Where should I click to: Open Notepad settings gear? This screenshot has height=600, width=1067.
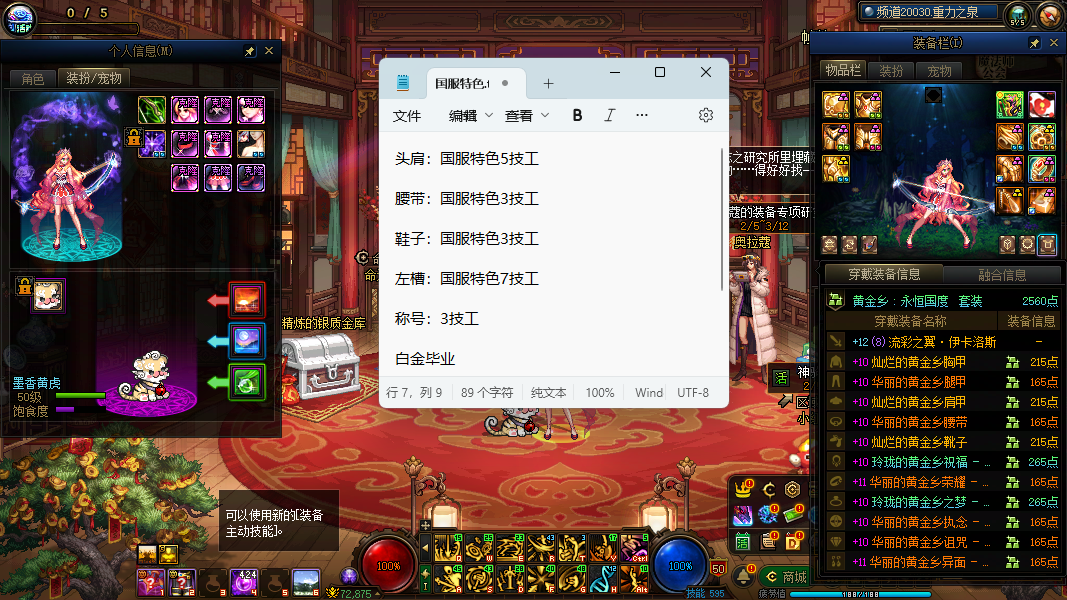706,115
